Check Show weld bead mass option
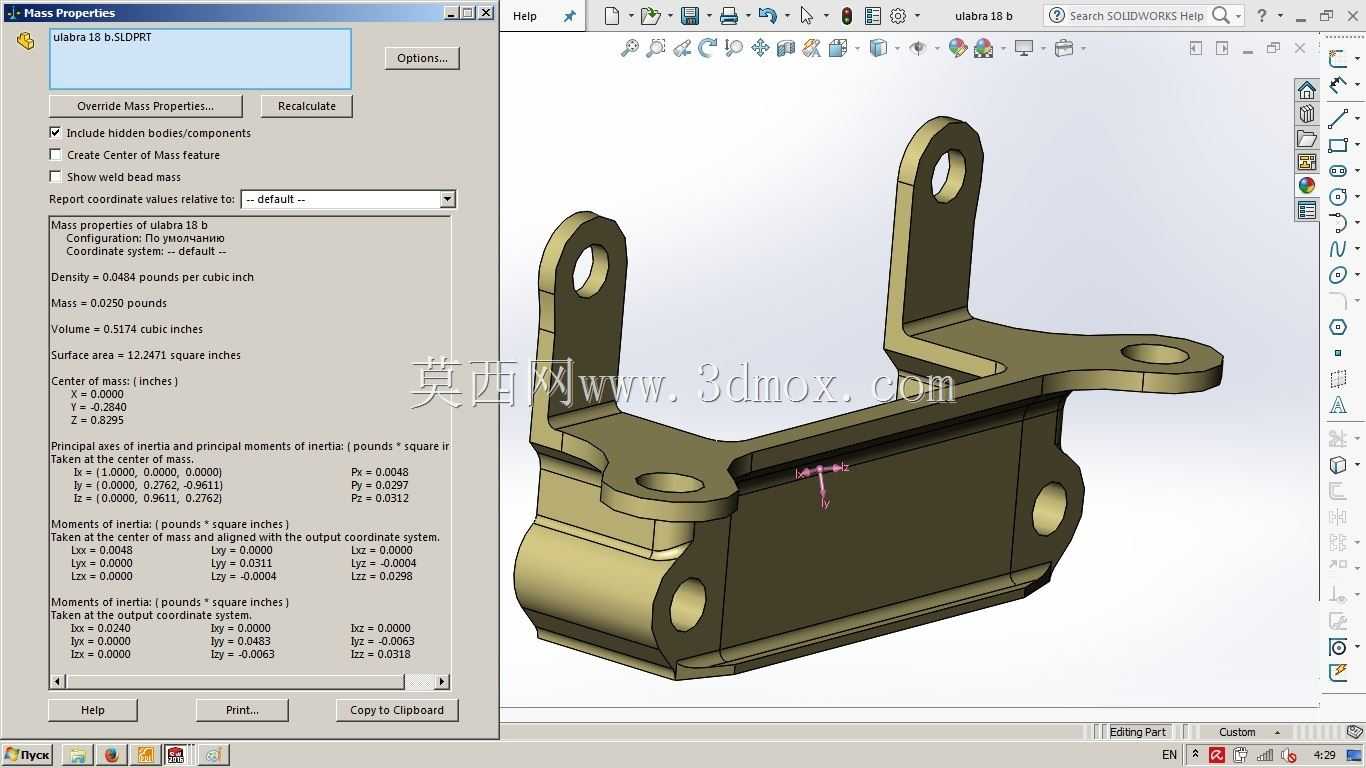Viewport: 1366px width, 768px height. coord(55,176)
